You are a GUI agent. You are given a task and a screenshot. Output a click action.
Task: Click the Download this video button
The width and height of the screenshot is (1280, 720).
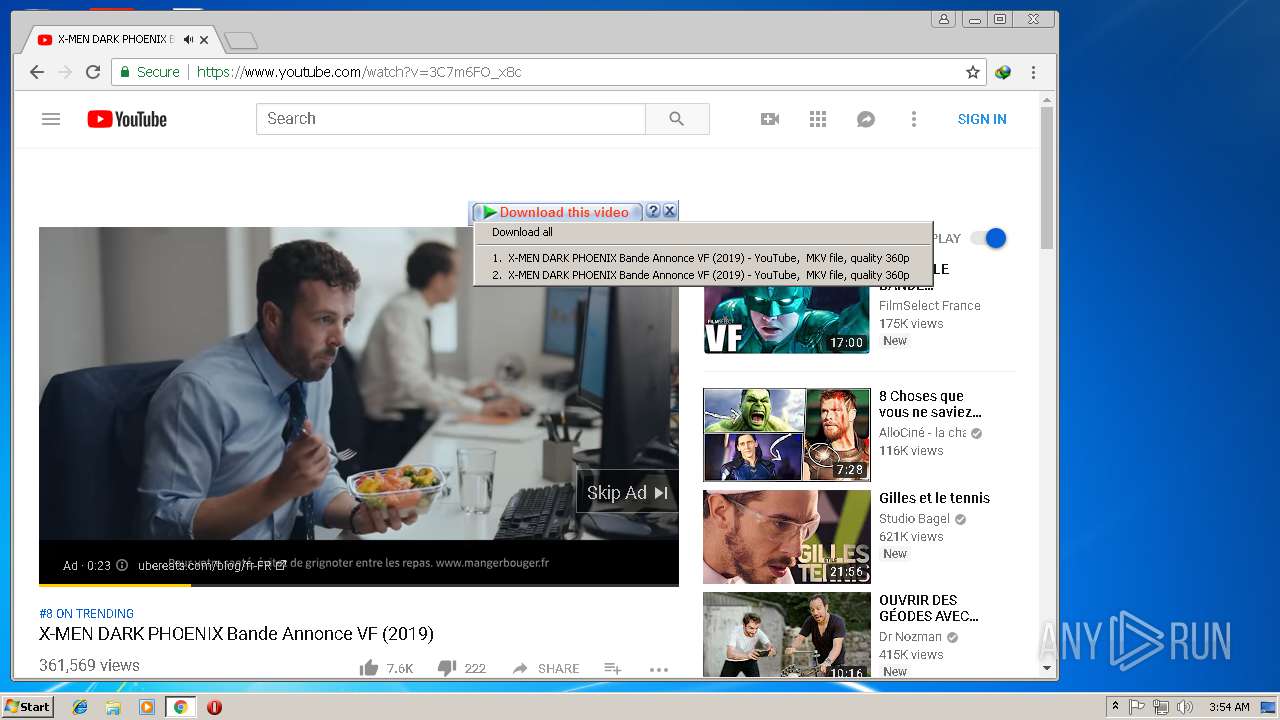click(556, 212)
